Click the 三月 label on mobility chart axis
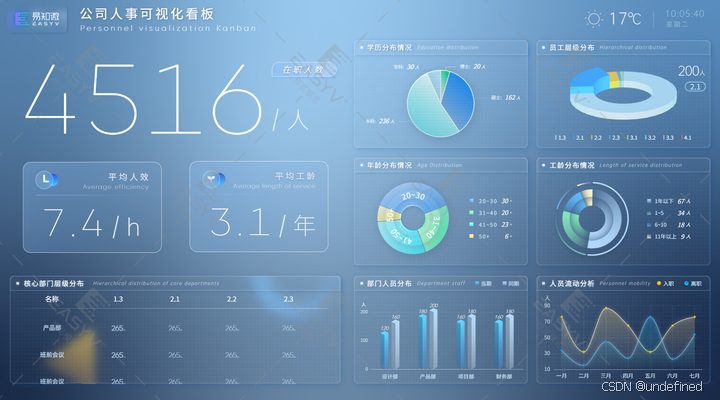This screenshot has width=720, height=400. 606,376
